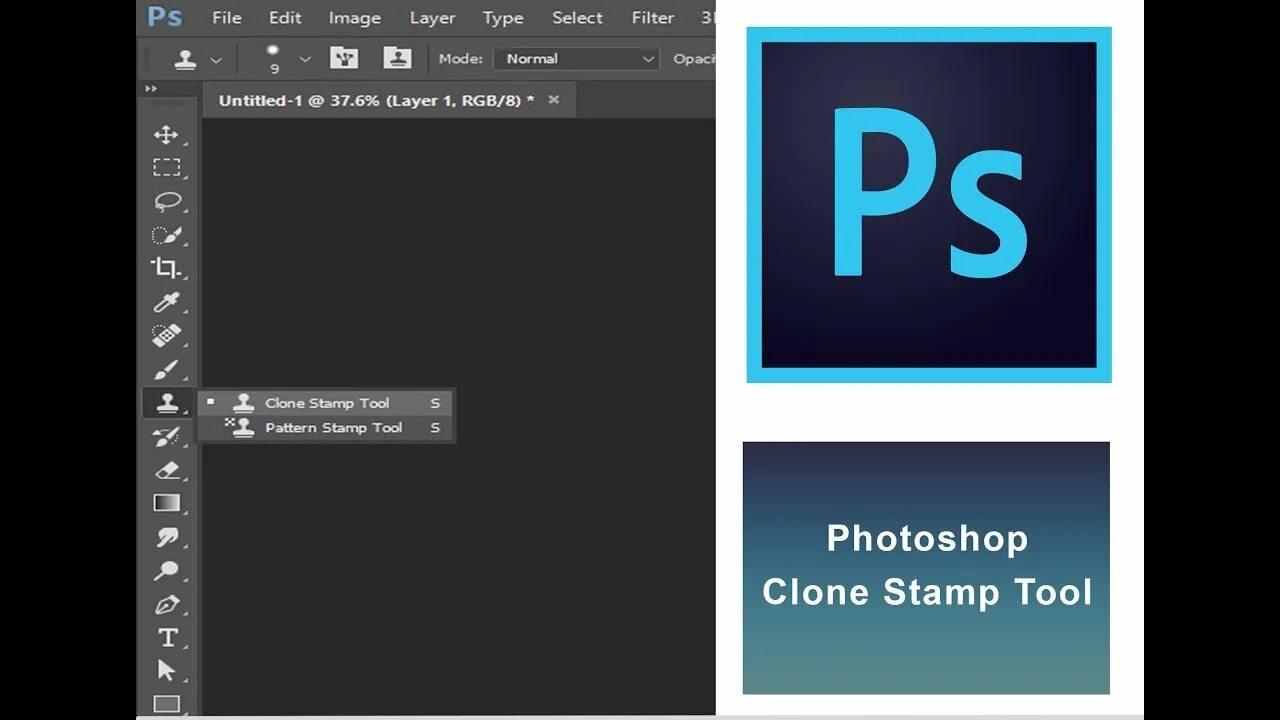This screenshot has height=720, width=1280.
Task: Select the Rectangular Marquee tool
Action: tap(166, 168)
